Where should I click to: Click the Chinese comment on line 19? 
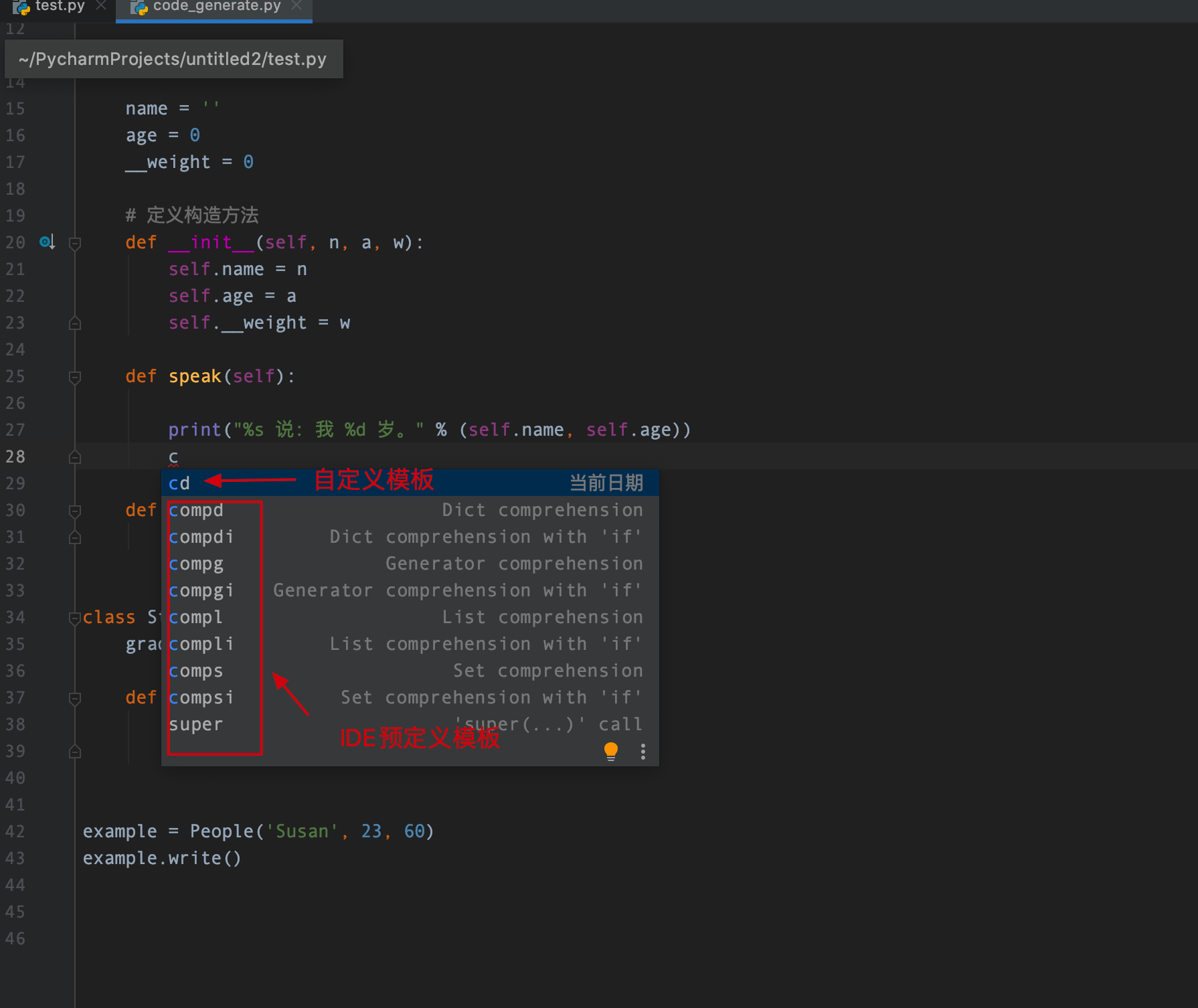coord(192,215)
